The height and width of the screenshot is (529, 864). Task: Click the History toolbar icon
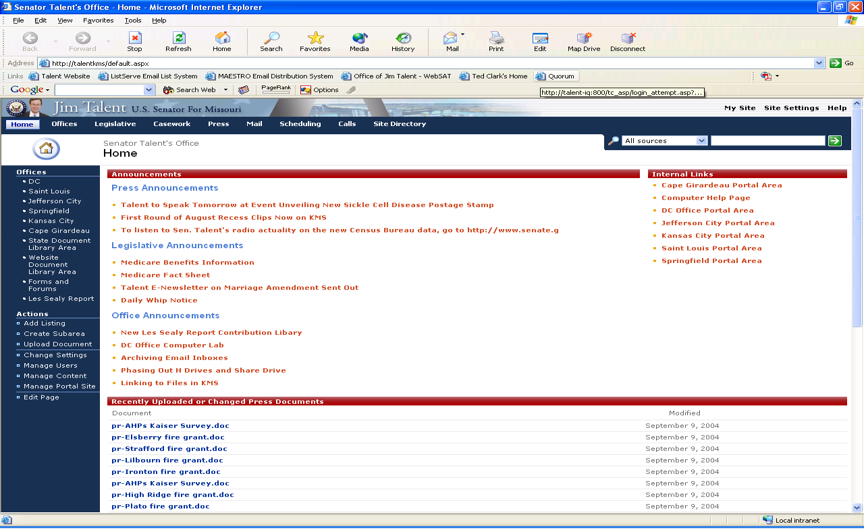pos(403,40)
